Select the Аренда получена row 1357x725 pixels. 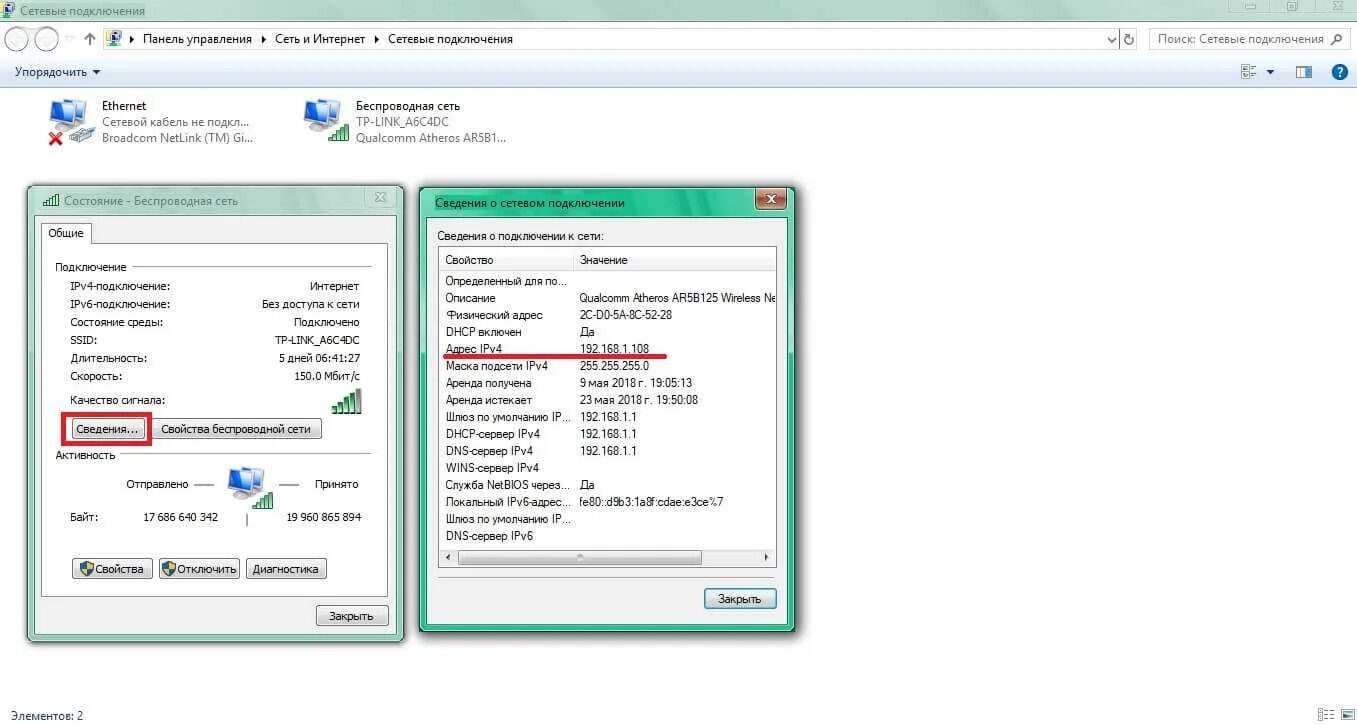point(608,383)
